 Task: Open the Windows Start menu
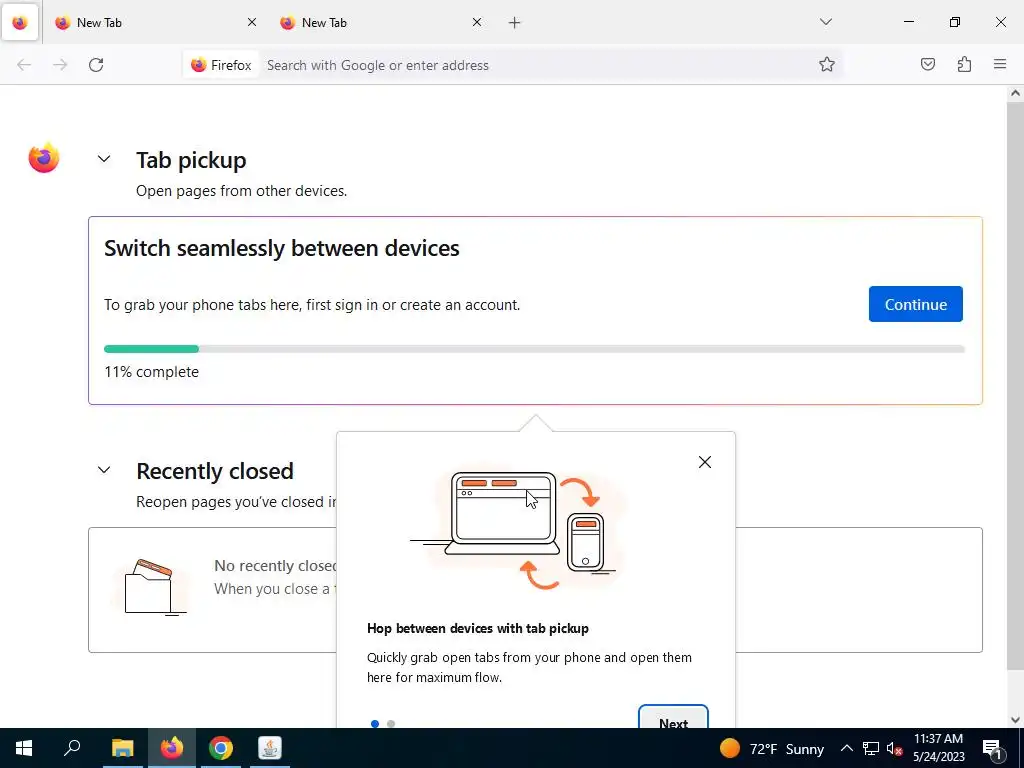pos(24,748)
